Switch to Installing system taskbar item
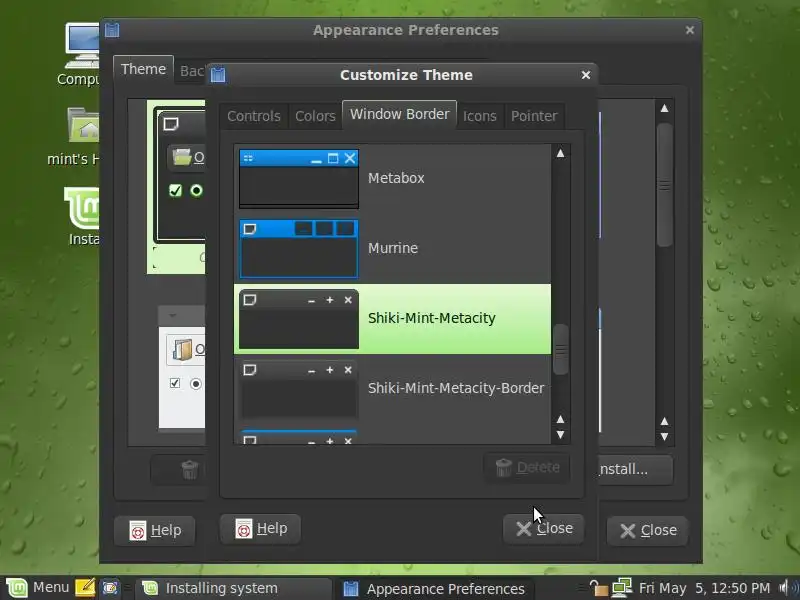 pyautogui.click(x=234, y=589)
